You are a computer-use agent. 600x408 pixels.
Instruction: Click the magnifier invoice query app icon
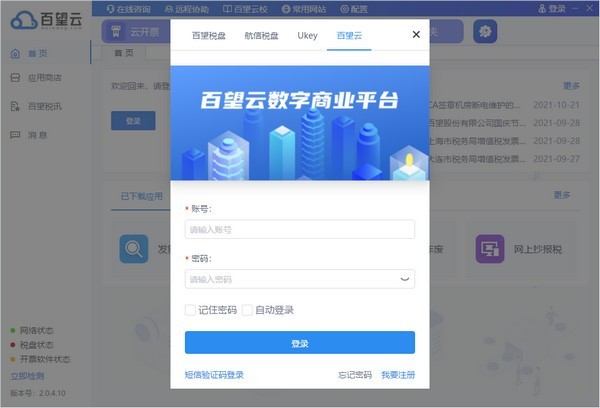point(134,249)
